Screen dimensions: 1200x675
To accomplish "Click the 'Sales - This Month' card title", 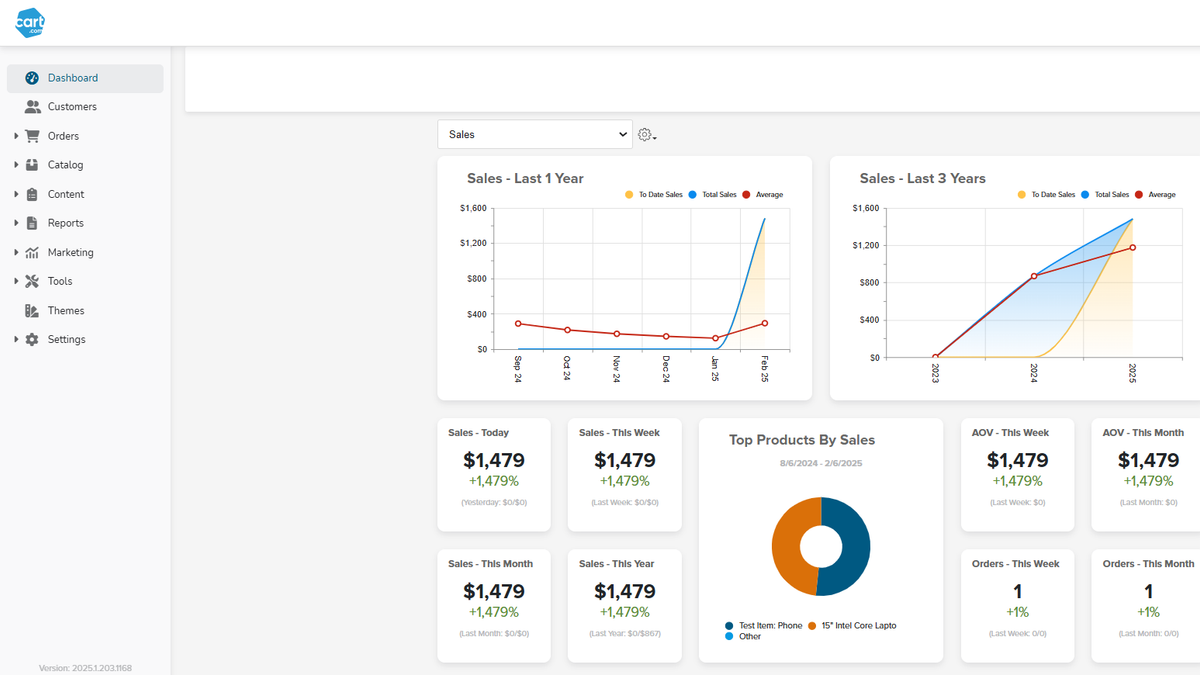I will click(490, 564).
